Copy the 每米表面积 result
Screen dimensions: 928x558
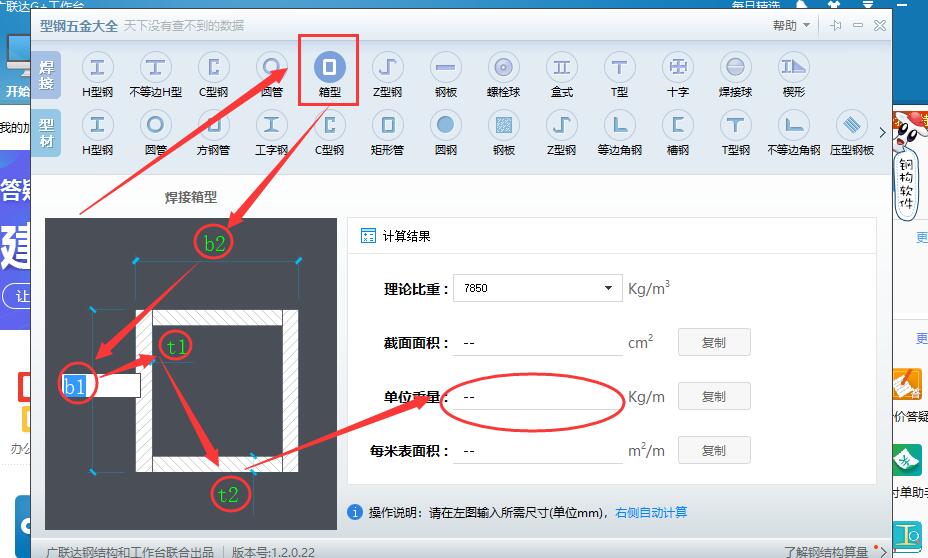click(714, 450)
